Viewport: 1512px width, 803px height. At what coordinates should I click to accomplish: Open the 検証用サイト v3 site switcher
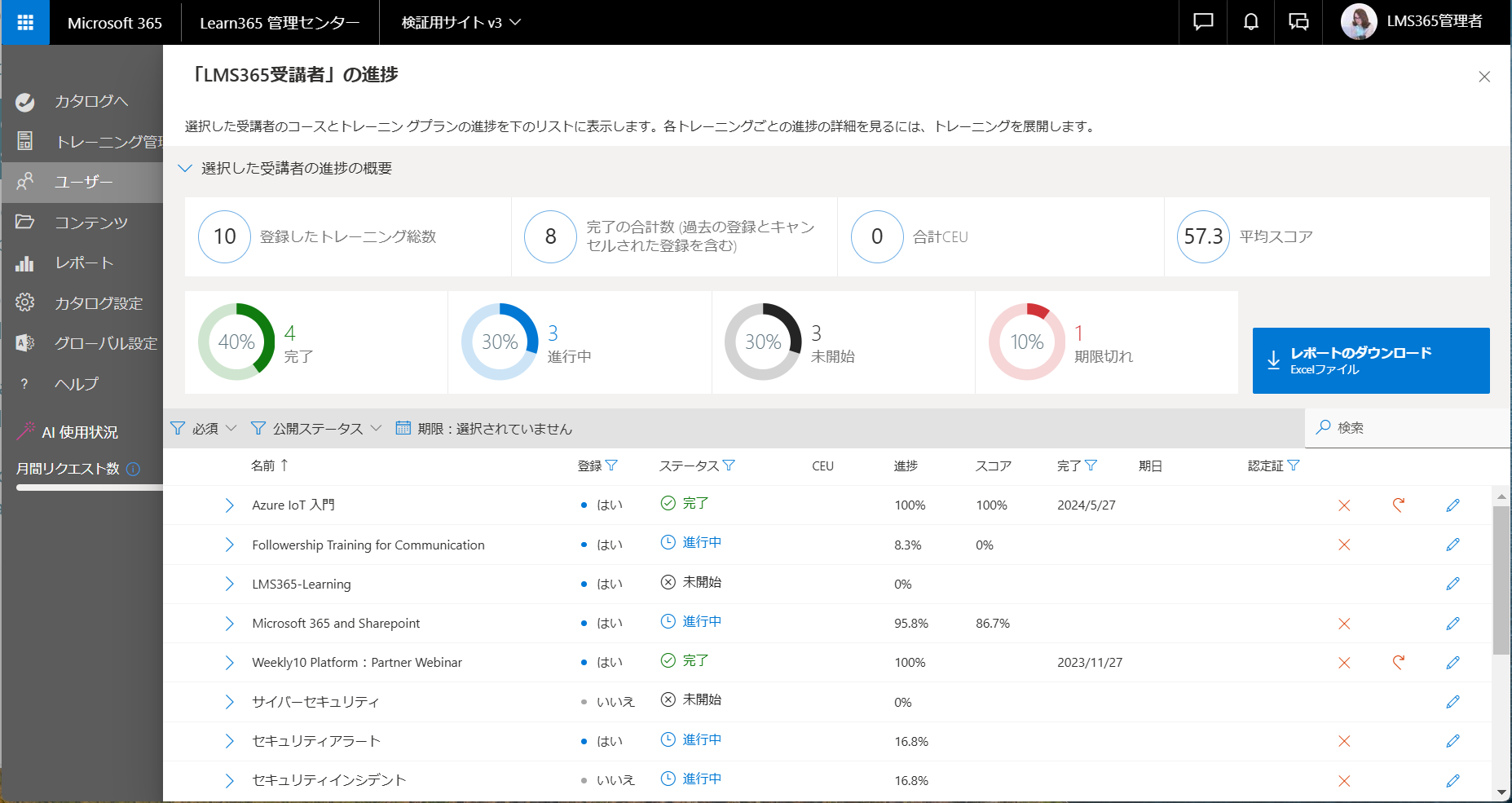point(461,22)
